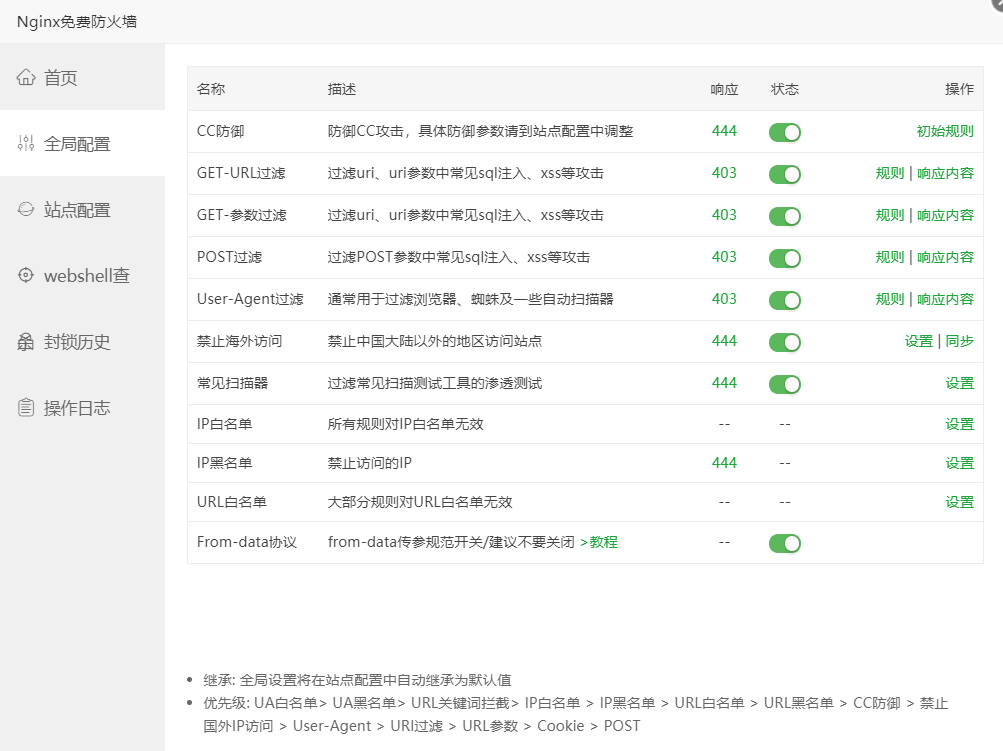Image resolution: width=1003 pixels, height=751 pixels.
Task: Open 设置 for IP黑名单
Action: coord(960,463)
